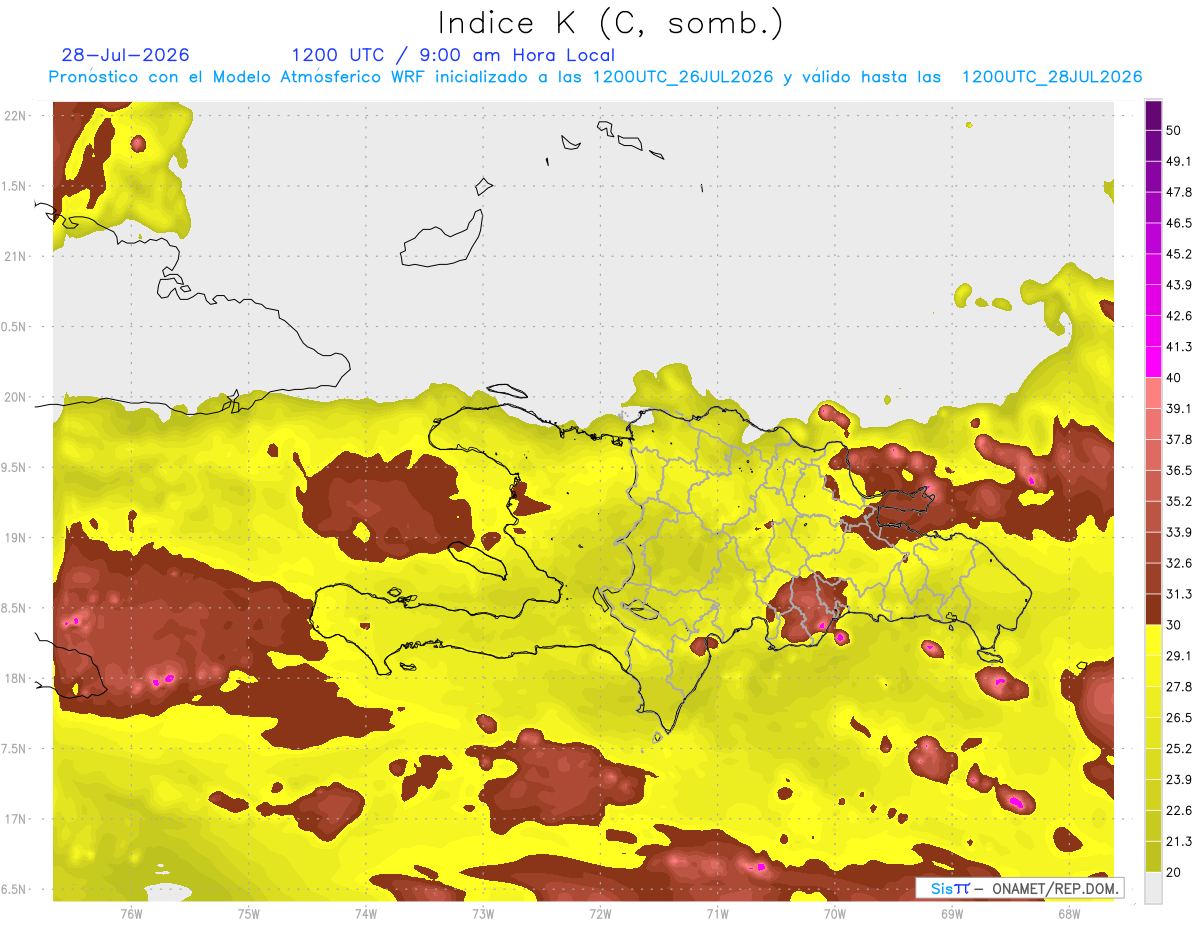Click colorbar value "29.1"
Image resolution: width=1200 pixels, height=927 pixels.
point(1179,656)
